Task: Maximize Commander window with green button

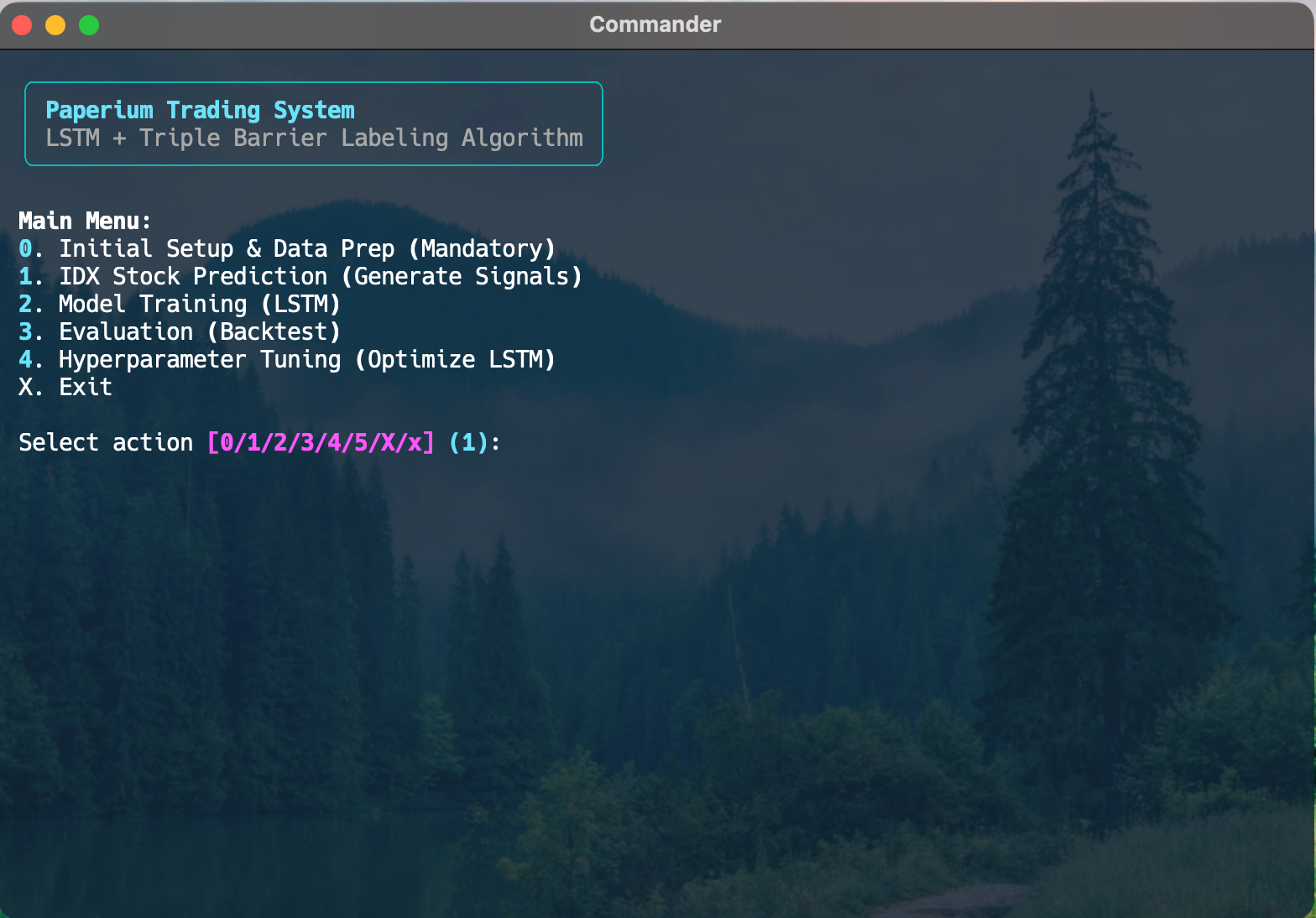Action: click(89, 25)
